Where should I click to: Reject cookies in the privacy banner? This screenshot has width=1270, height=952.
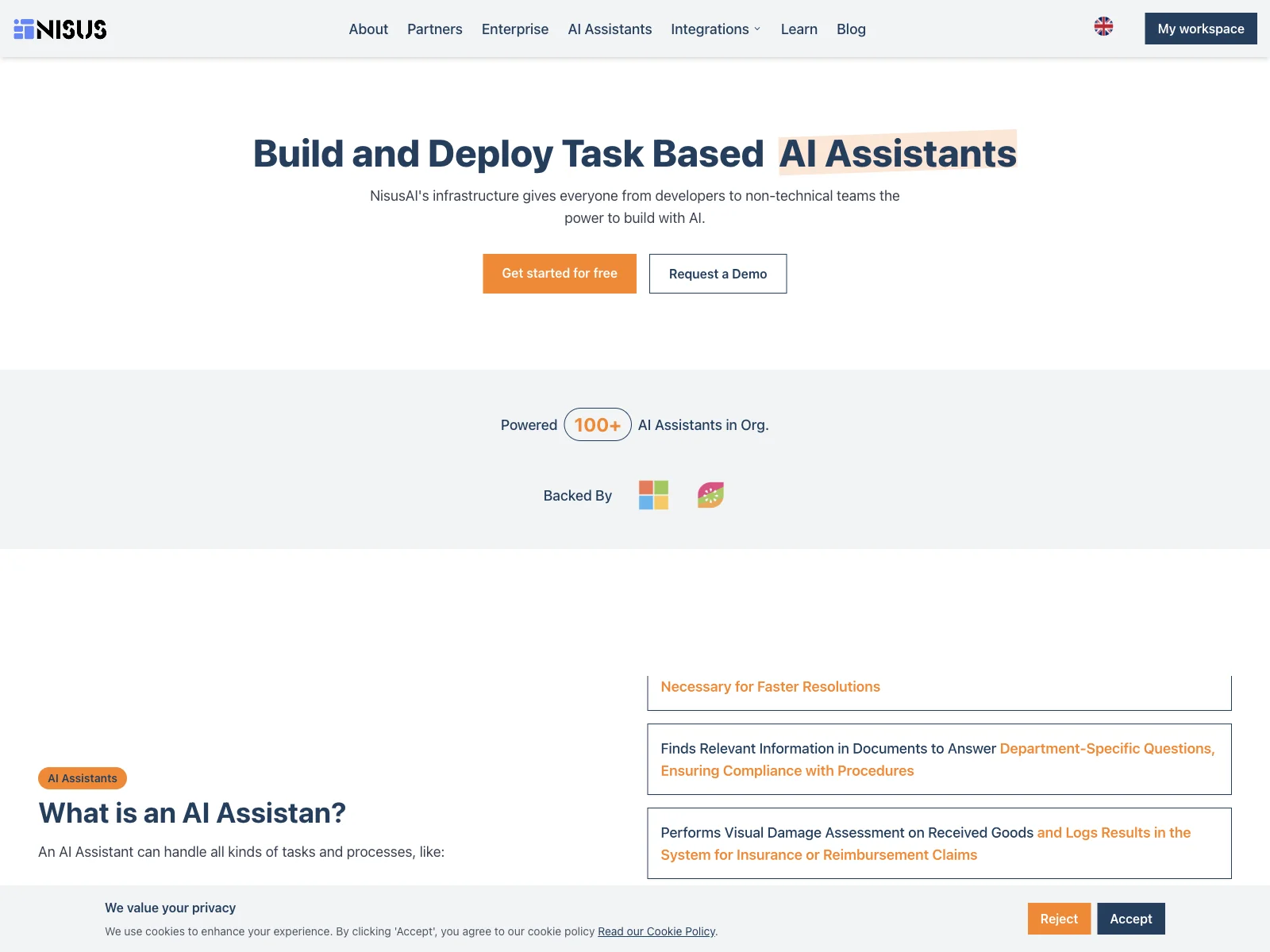[1059, 919]
